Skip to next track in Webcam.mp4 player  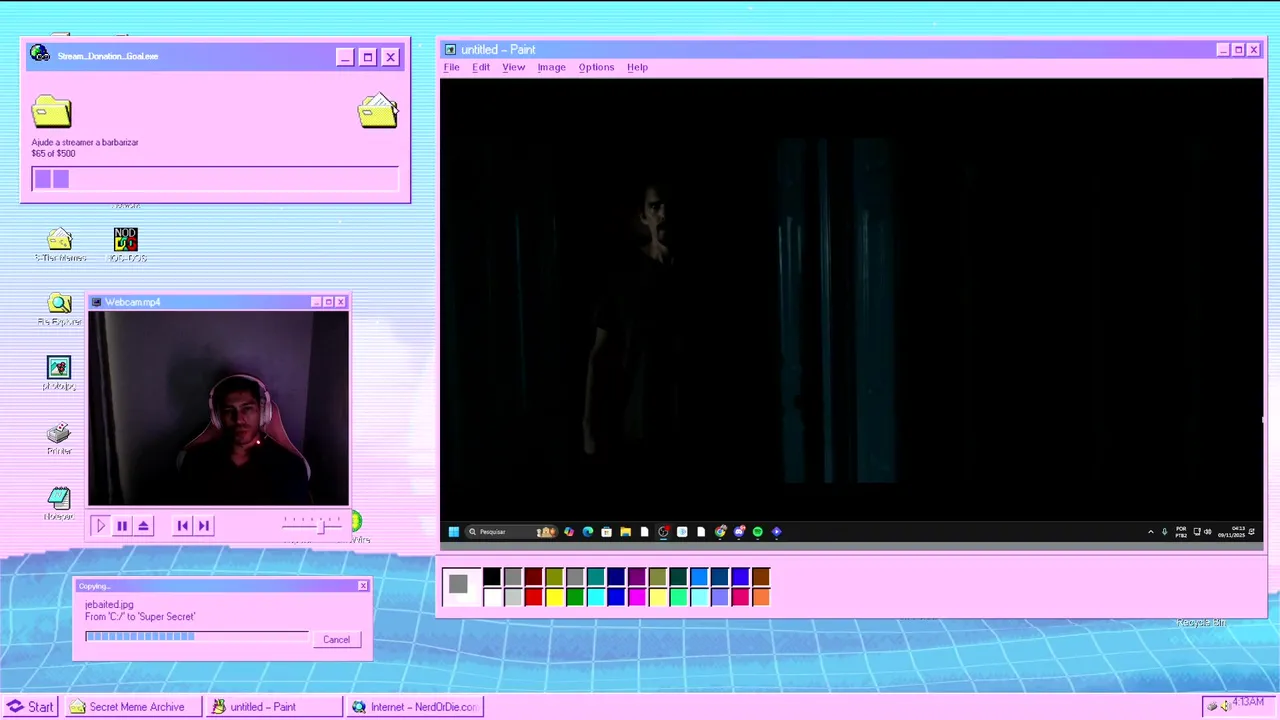point(204,525)
